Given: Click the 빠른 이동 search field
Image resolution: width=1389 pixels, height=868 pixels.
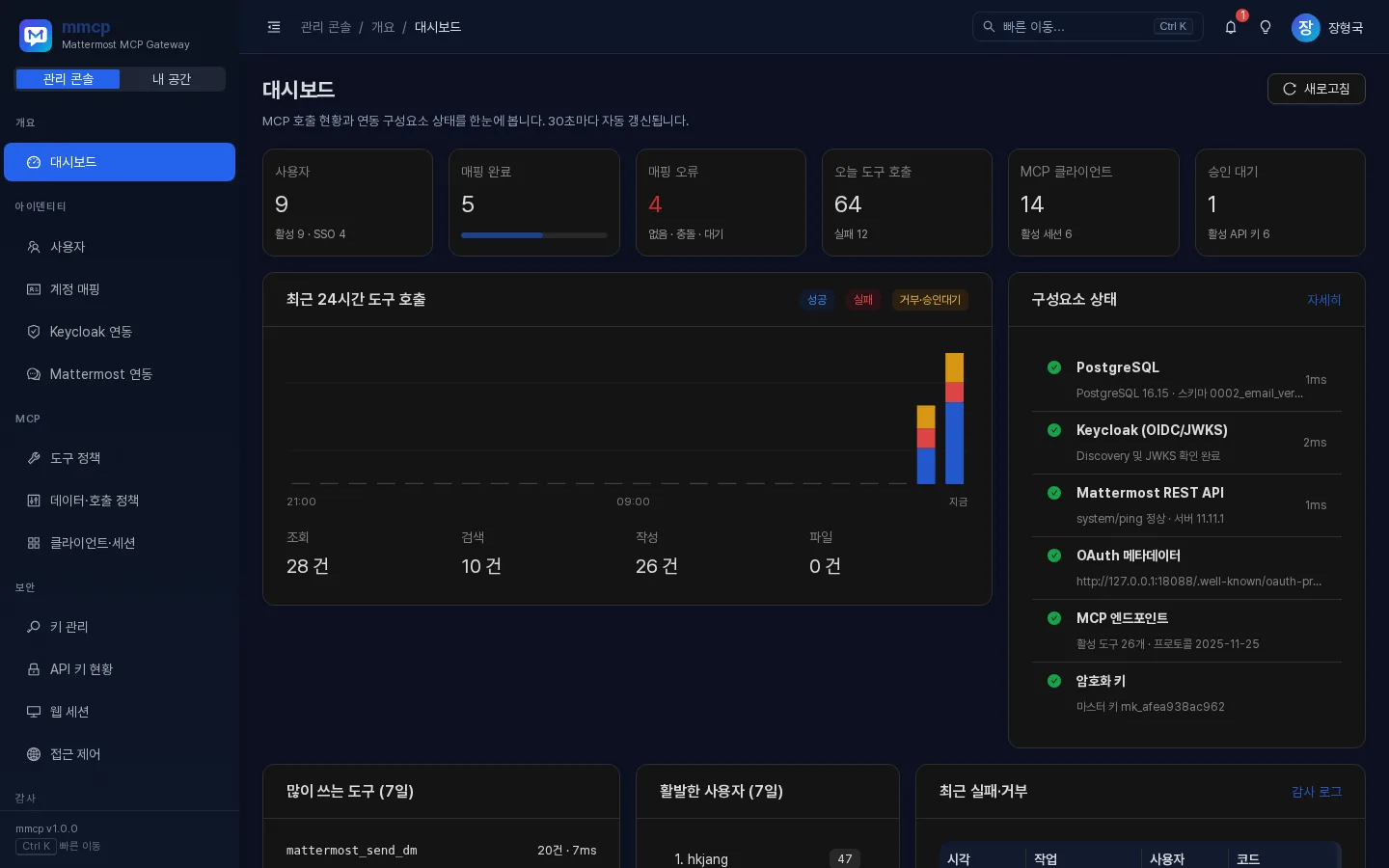Looking at the screenshot, I should (1087, 27).
